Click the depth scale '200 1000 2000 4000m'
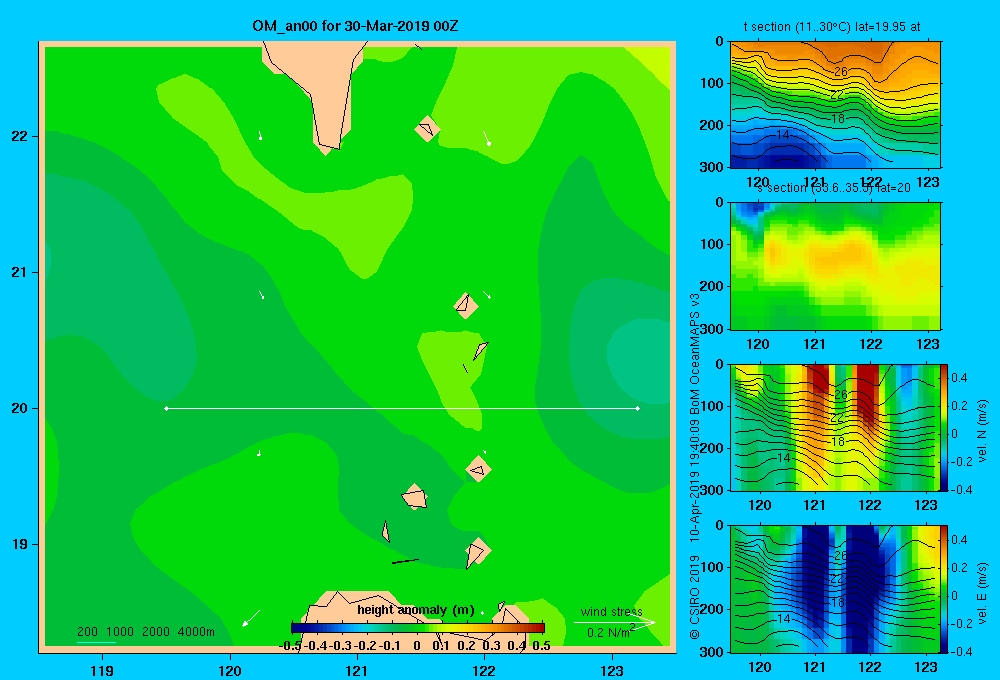This screenshot has width=1000, height=680. (146, 632)
